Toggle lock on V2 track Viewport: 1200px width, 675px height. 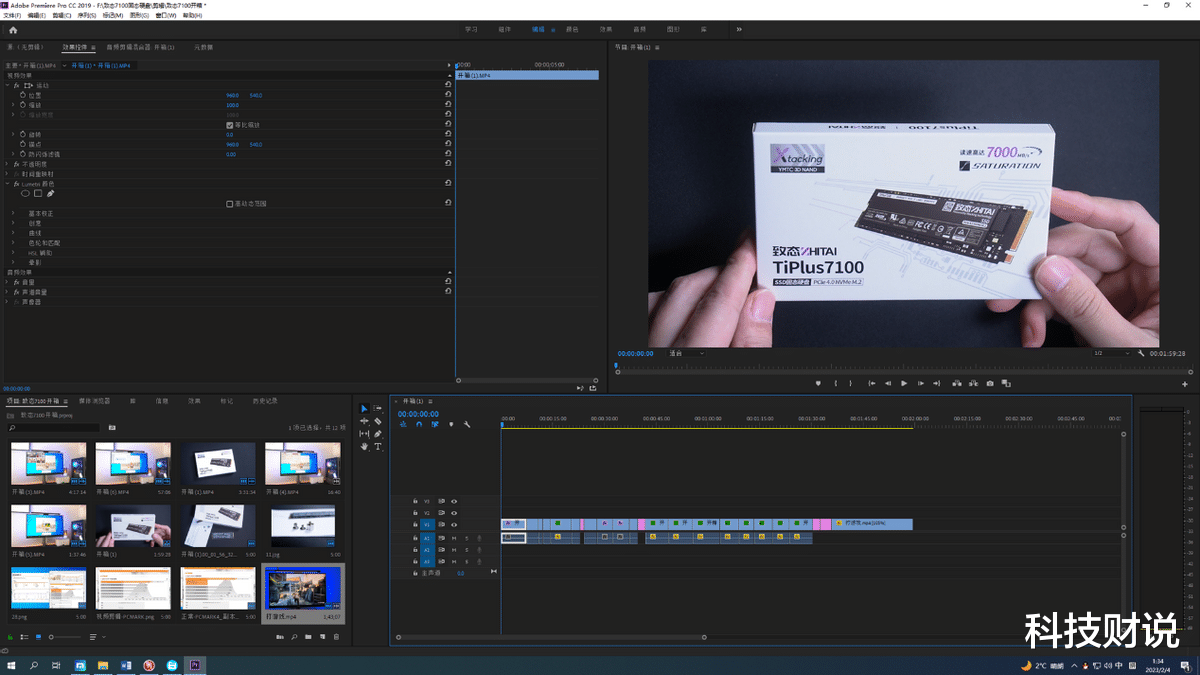point(414,512)
